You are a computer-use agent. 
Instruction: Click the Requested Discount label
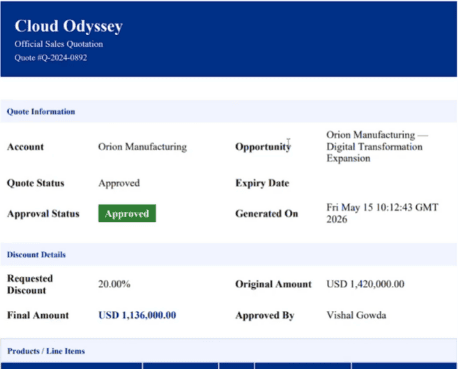(x=30, y=284)
